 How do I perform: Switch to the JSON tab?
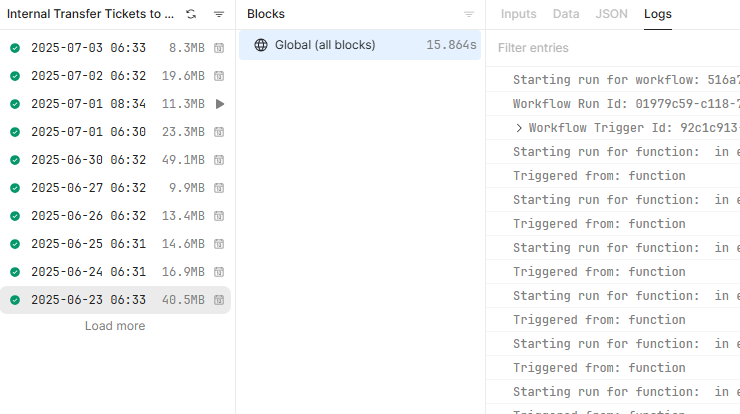click(611, 14)
